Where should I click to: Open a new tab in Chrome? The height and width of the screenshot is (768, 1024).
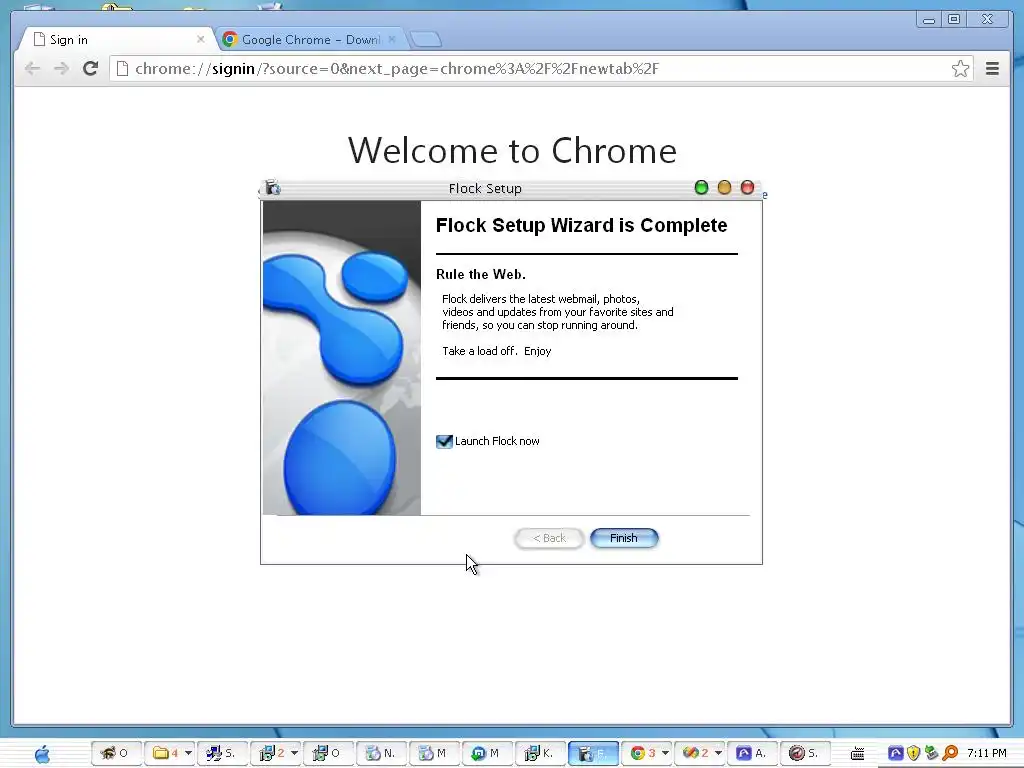tap(426, 39)
